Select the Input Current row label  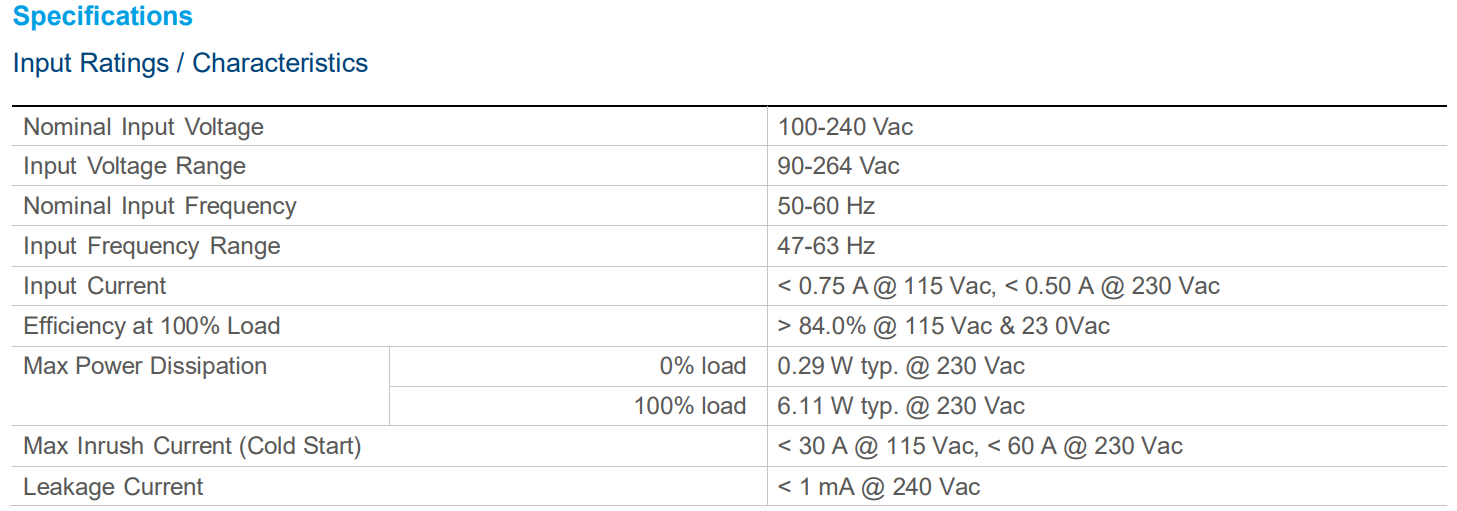(x=95, y=286)
